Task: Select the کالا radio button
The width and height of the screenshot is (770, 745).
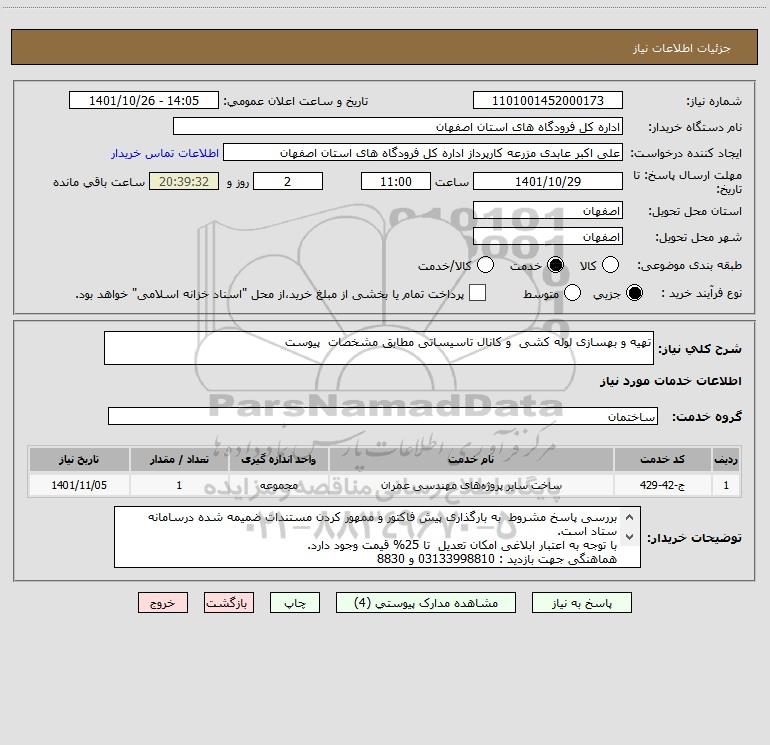Action: pyautogui.click(x=610, y=265)
